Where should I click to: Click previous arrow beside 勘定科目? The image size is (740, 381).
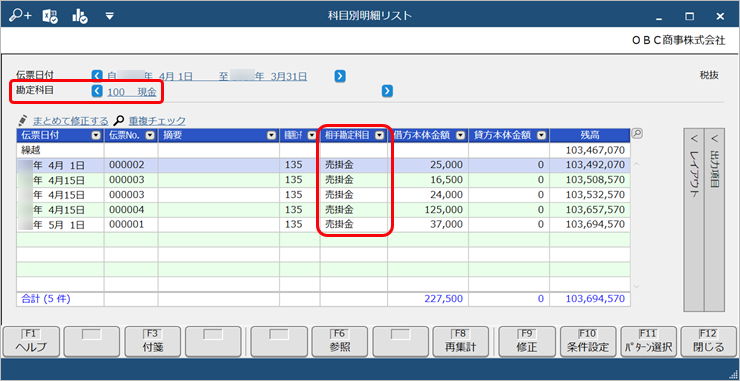(x=97, y=91)
